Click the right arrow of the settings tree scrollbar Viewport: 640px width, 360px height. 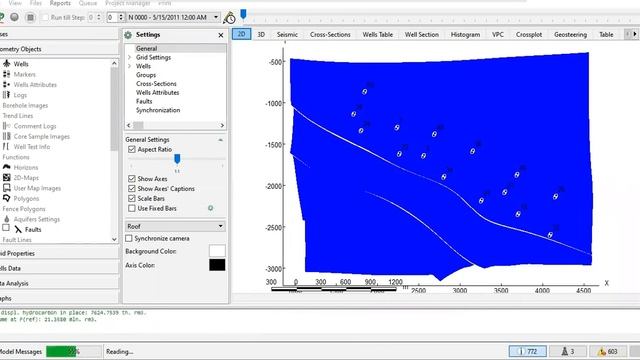222,125
